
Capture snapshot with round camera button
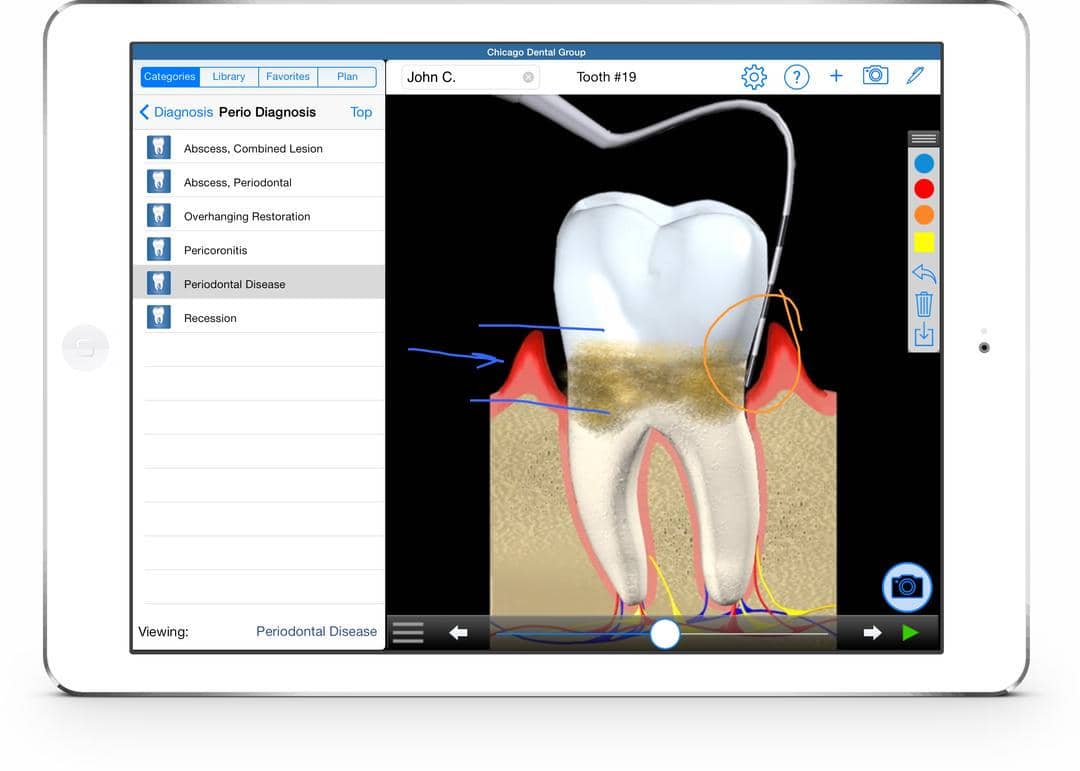point(907,587)
